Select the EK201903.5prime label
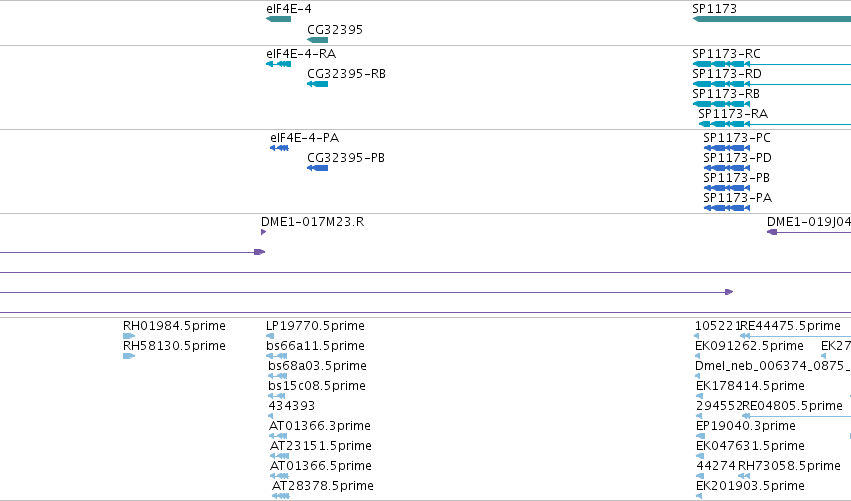The width and height of the screenshot is (851, 501). click(751, 486)
